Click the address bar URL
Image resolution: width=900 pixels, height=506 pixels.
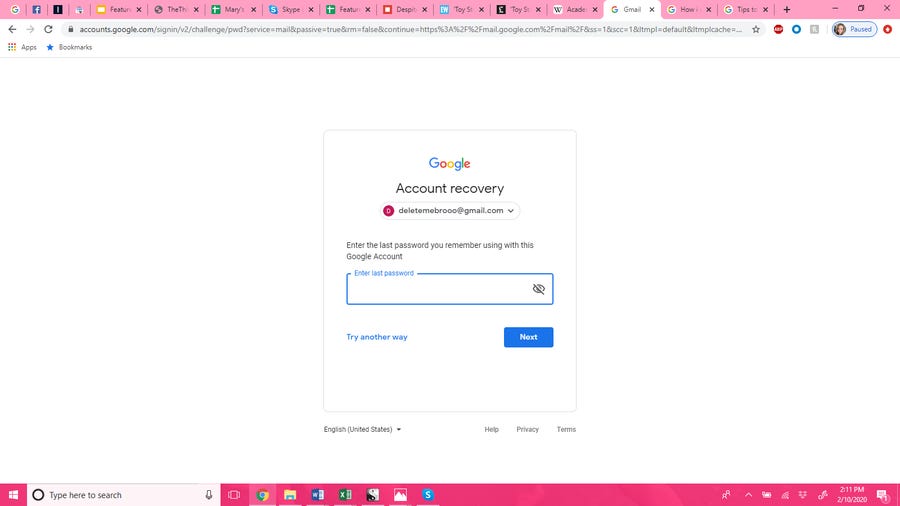tap(410, 29)
